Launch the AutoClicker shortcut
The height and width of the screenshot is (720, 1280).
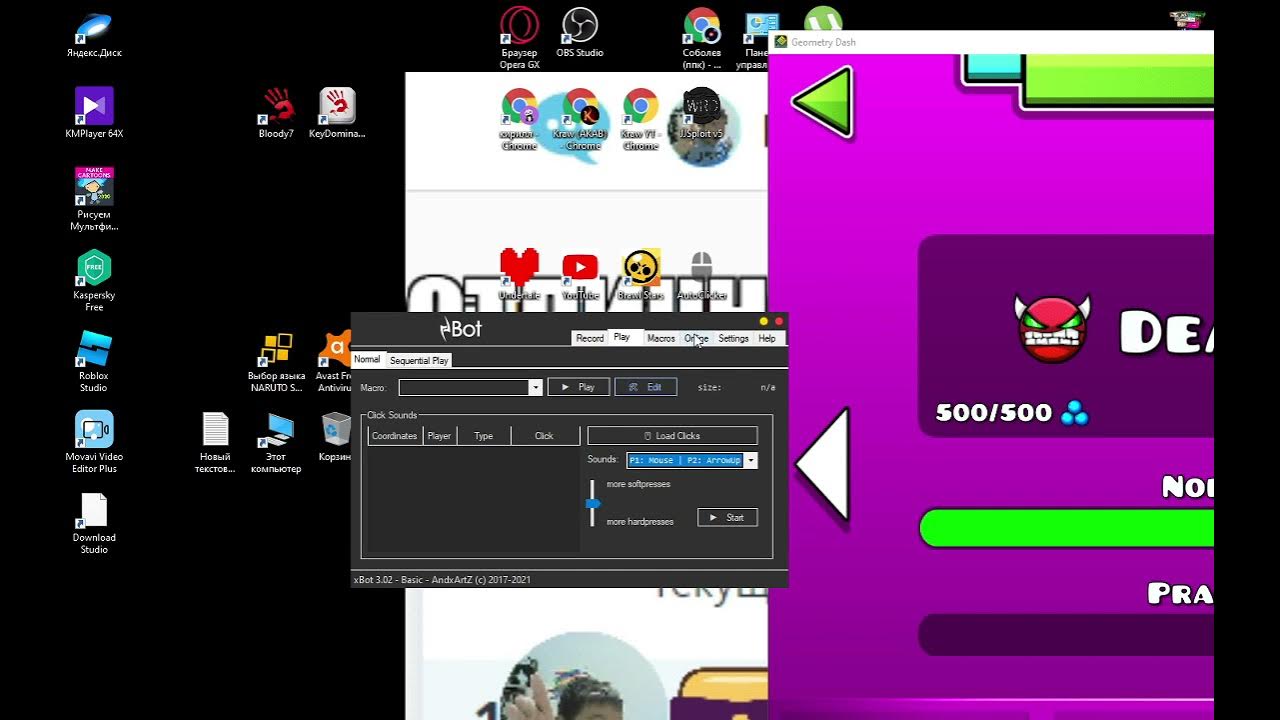701,275
